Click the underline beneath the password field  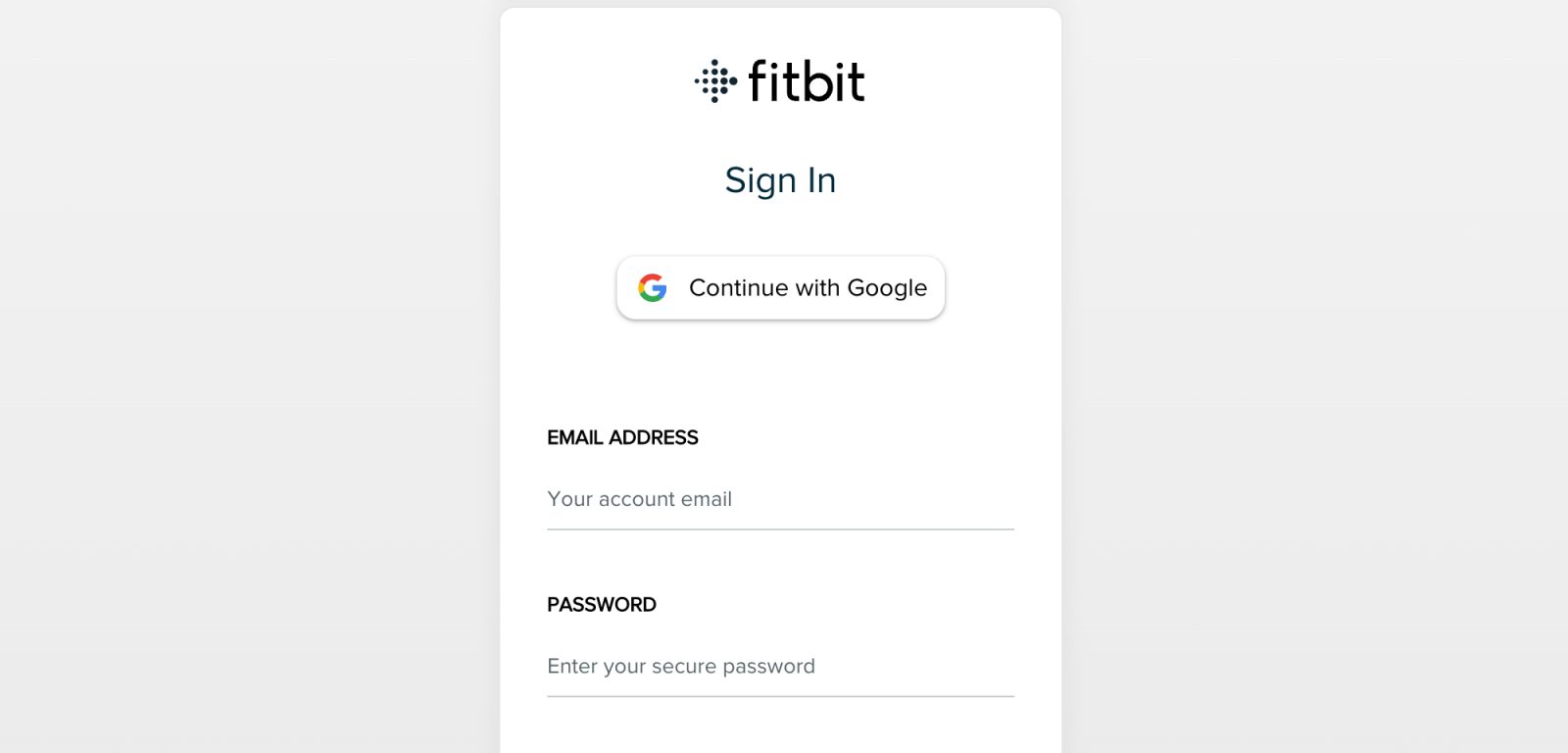click(780, 696)
